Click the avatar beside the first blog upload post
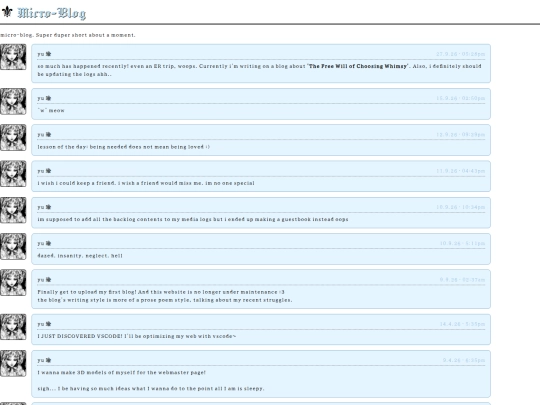Viewport: 540px width, 405px height. (x=13, y=282)
